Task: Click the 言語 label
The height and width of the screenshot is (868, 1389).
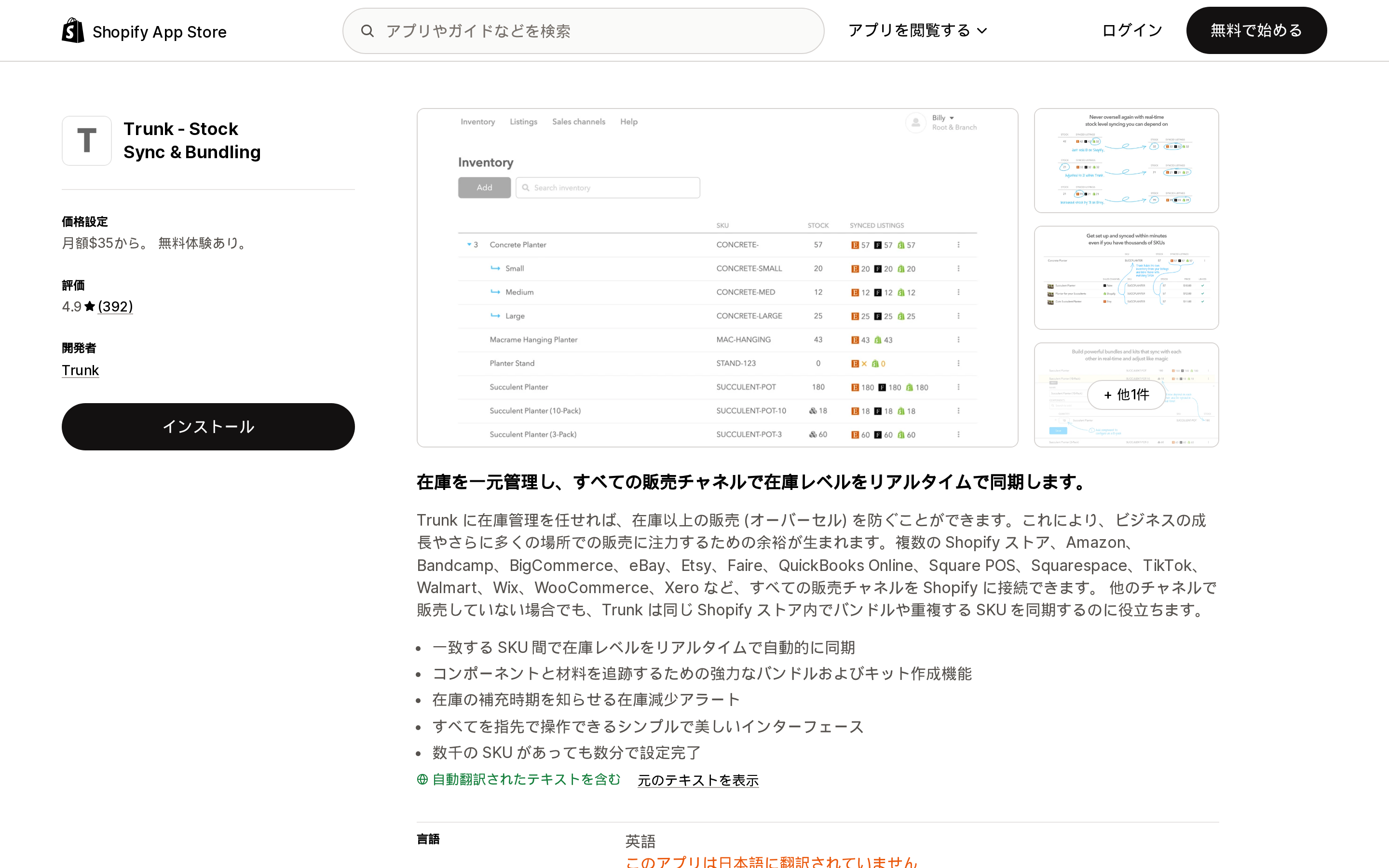Action: pyautogui.click(x=428, y=839)
